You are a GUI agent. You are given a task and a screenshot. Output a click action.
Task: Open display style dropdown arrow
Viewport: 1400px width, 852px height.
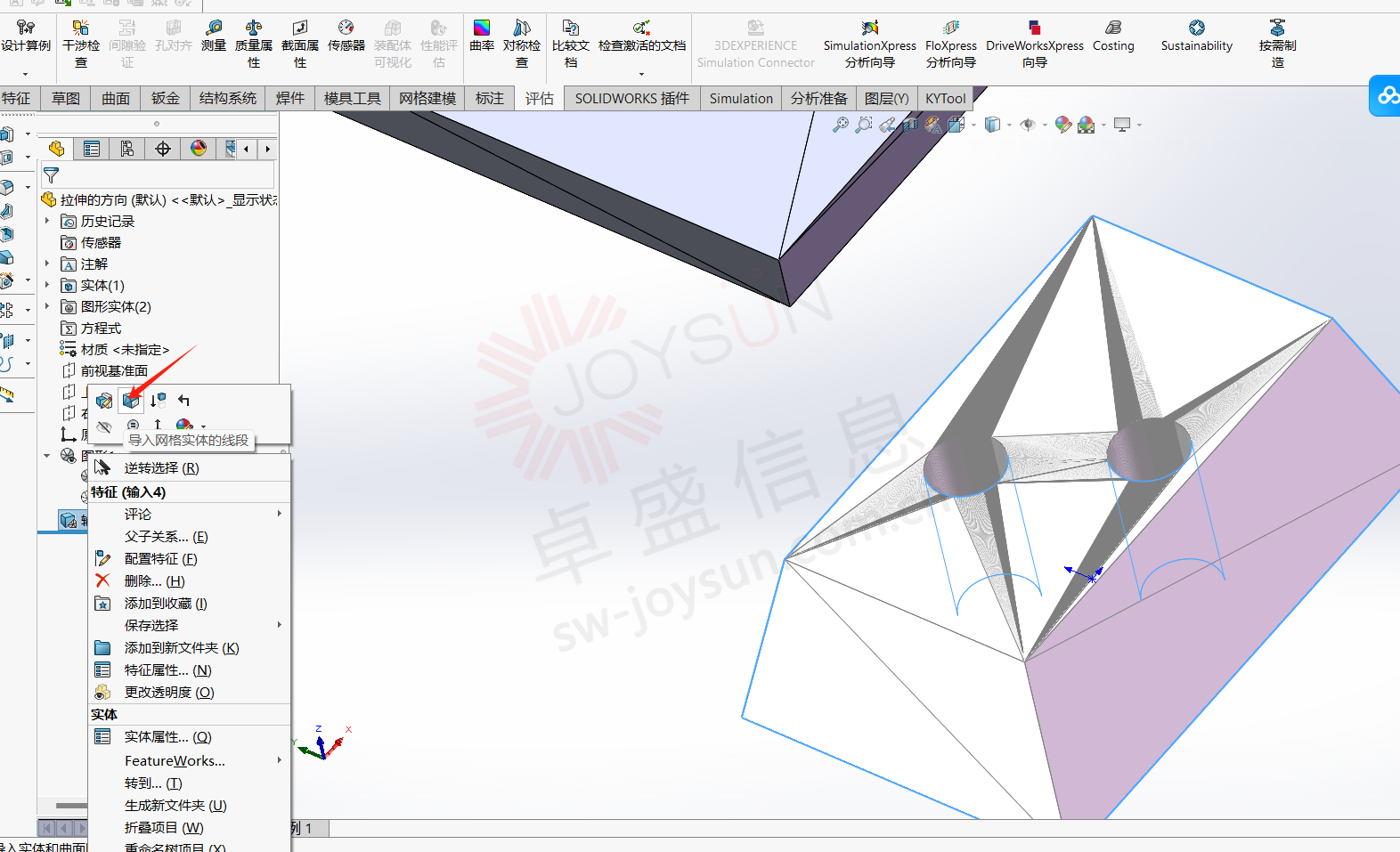coord(1009,125)
